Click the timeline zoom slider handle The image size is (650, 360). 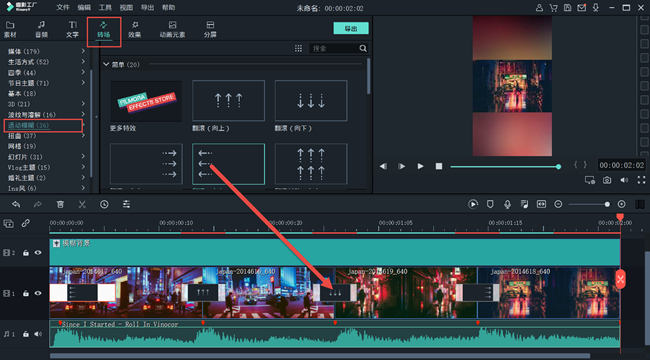[x=607, y=204]
